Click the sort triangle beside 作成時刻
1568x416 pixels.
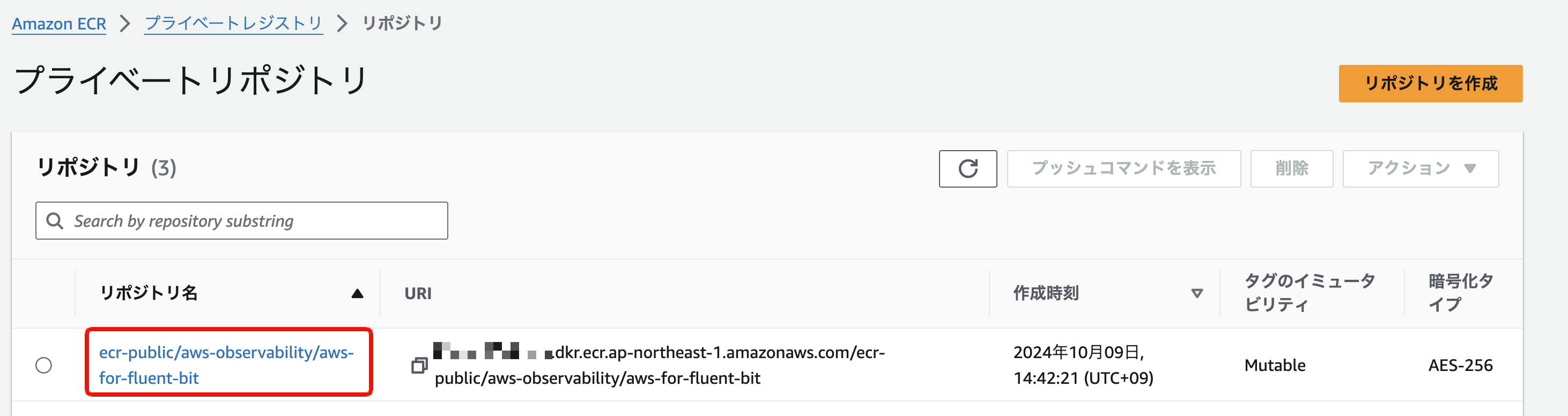[1197, 294]
